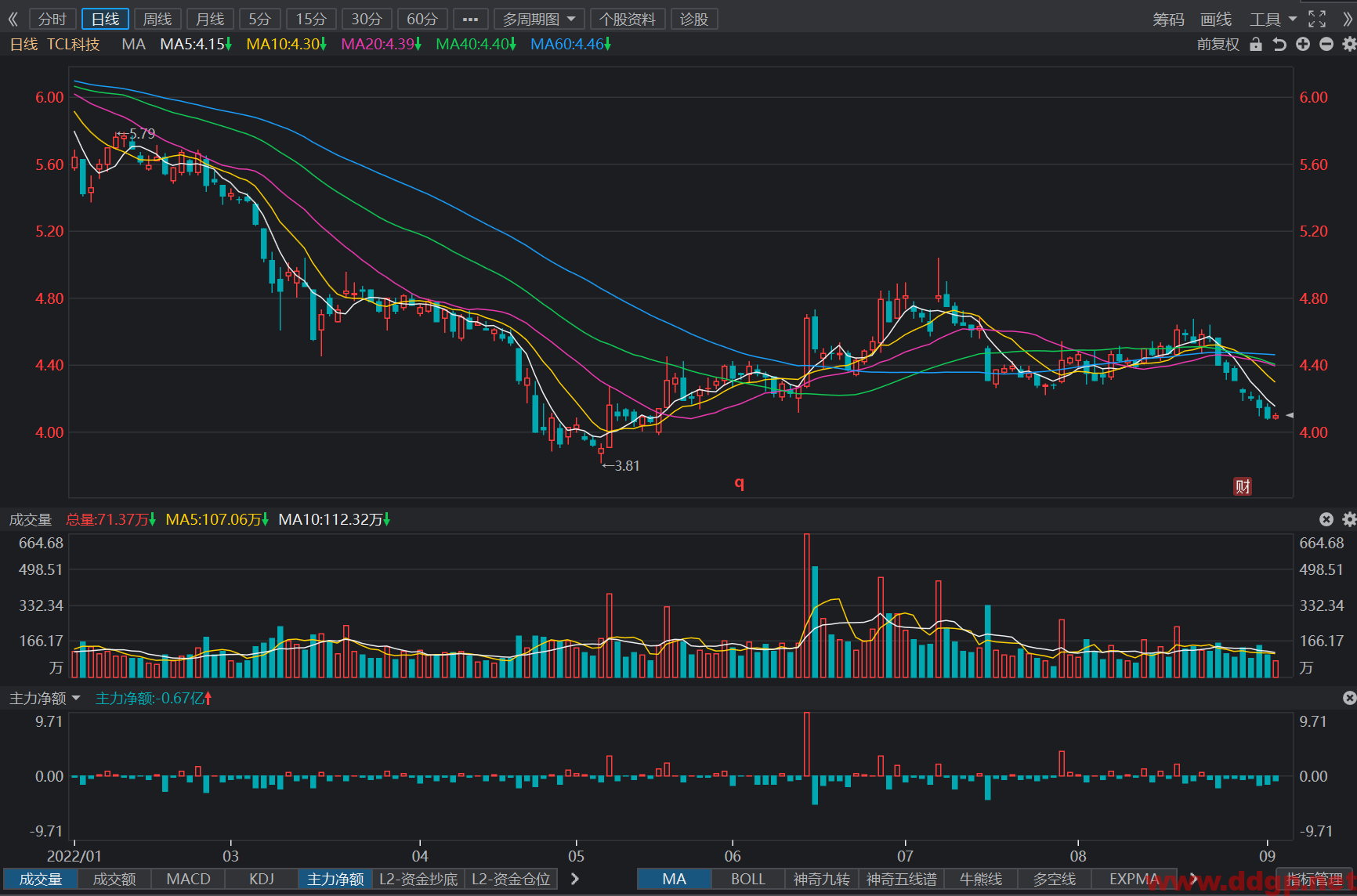This screenshot has height=896, width=1357.
Task: Select EXPMA indicator tab
Action: click(1134, 879)
